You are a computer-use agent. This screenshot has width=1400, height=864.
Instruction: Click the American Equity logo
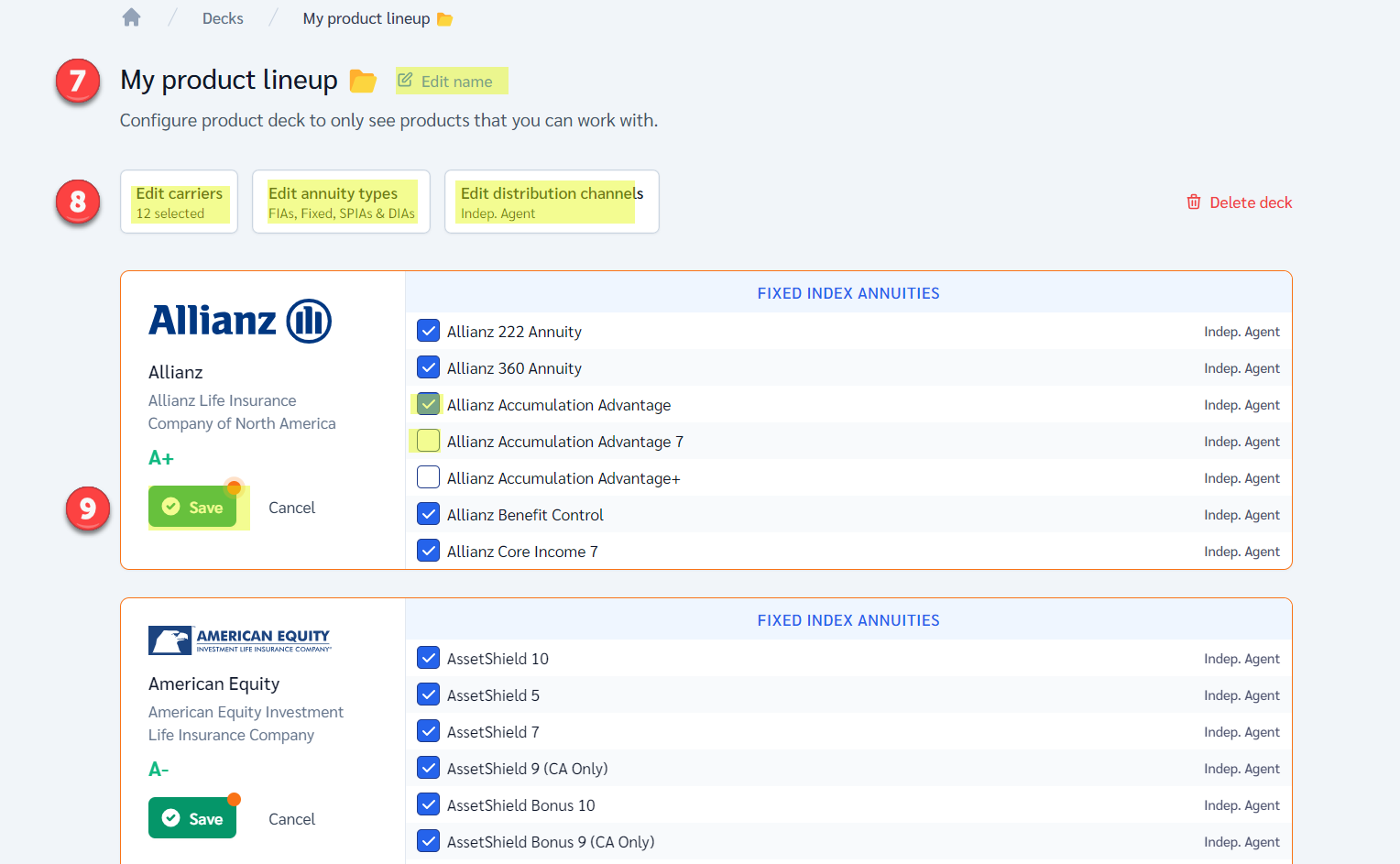(240, 640)
